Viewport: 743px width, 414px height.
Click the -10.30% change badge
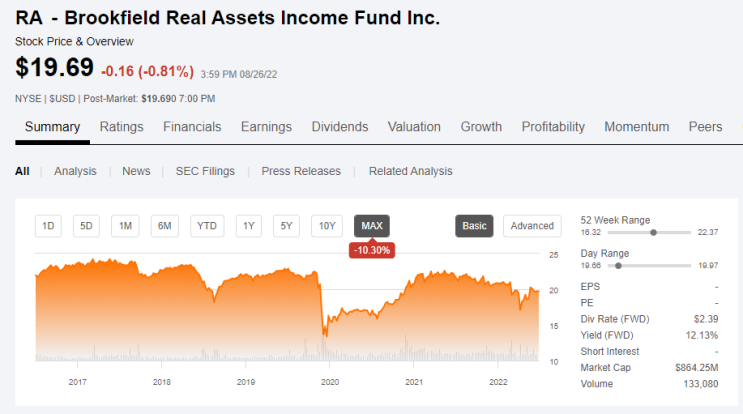(372, 250)
